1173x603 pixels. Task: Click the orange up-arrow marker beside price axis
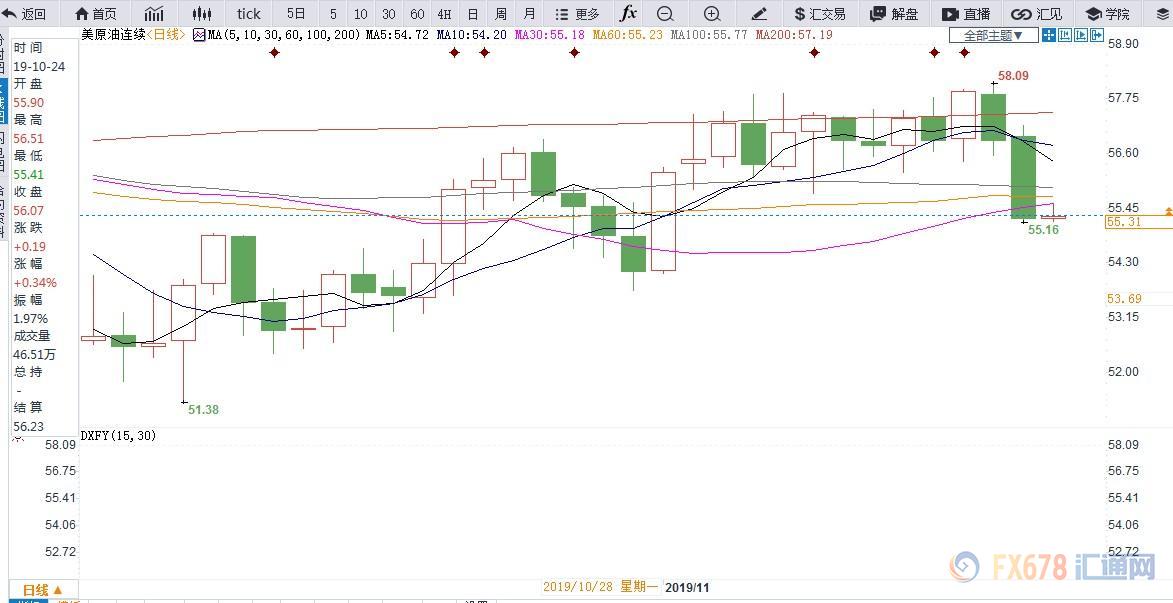tap(1169, 212)
